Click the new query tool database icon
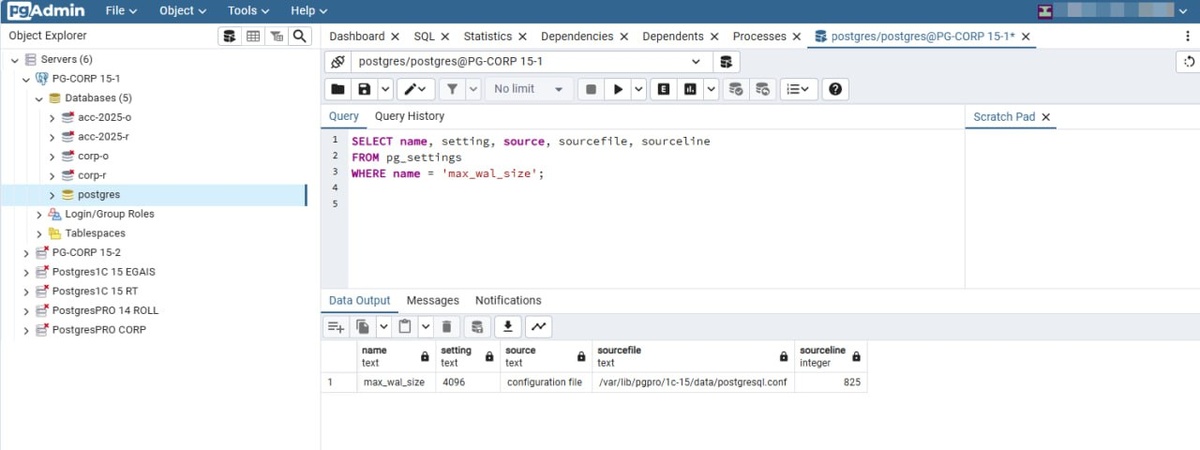Image resolution: width=1200 pixels, height=450 pixels. pos(727,62)
